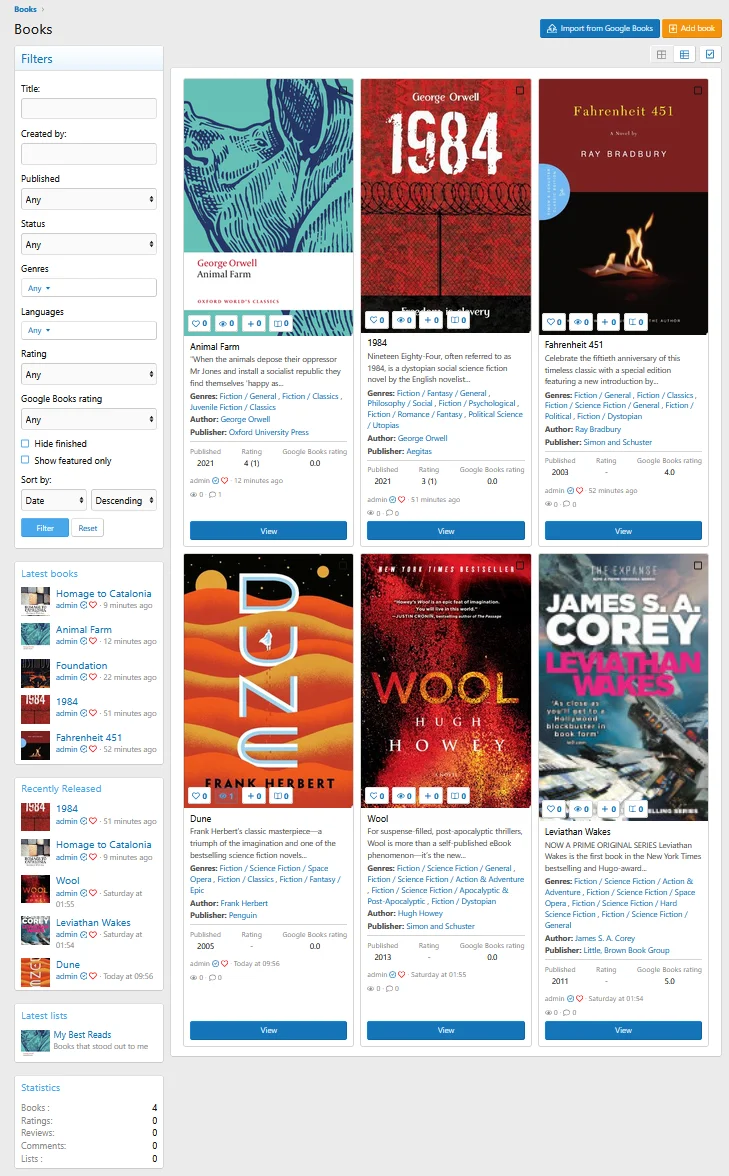Click eye counter on Dune cover

226,796
